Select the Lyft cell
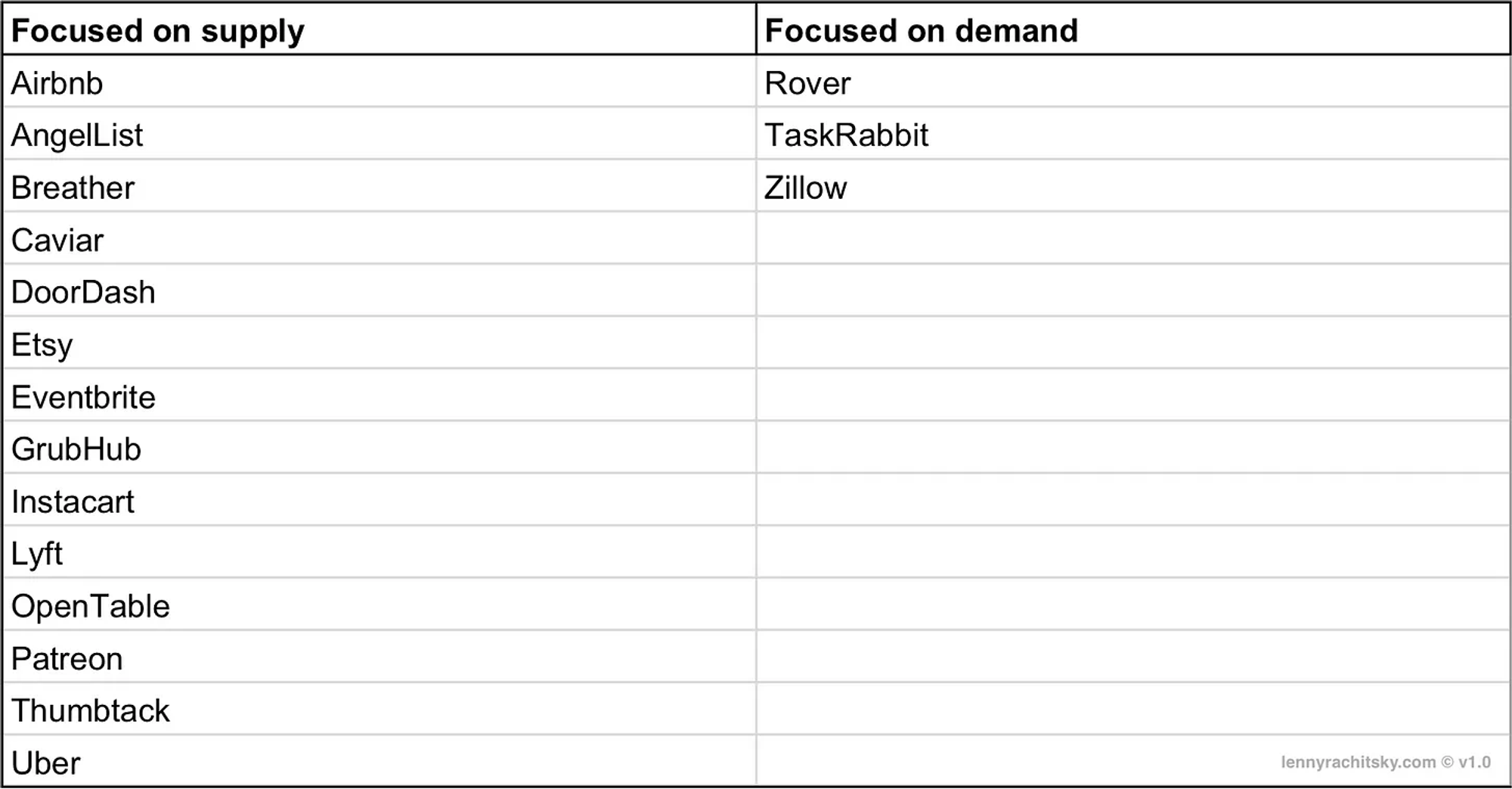Screen dimensions: 1512x789 [380, 551]
